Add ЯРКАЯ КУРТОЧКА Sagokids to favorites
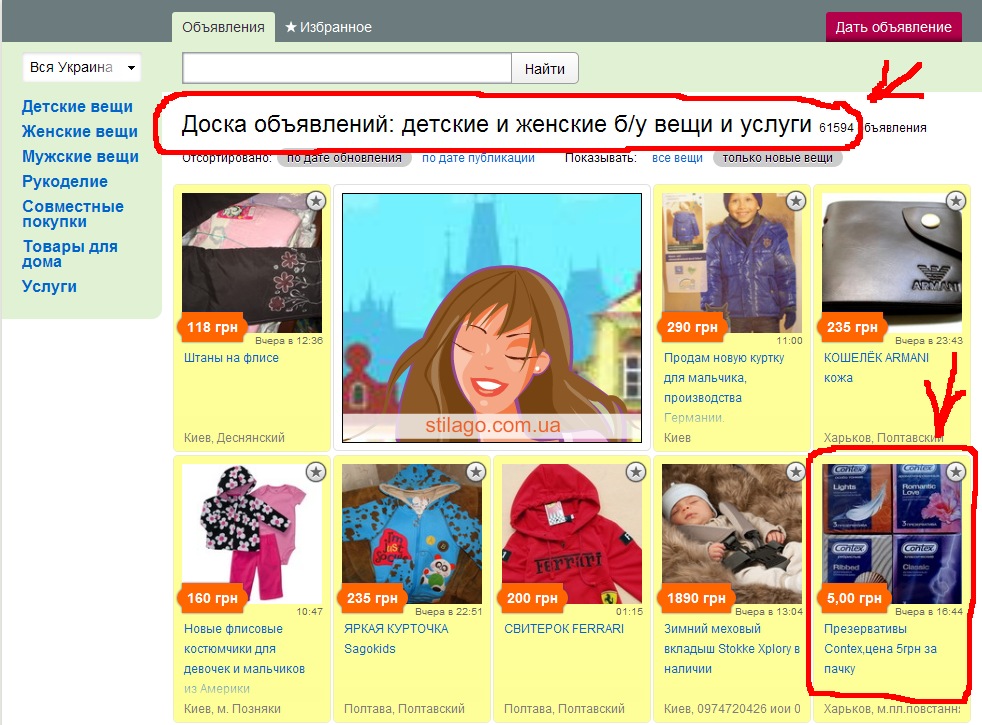982x725 pixels. [x=476, y=471]
